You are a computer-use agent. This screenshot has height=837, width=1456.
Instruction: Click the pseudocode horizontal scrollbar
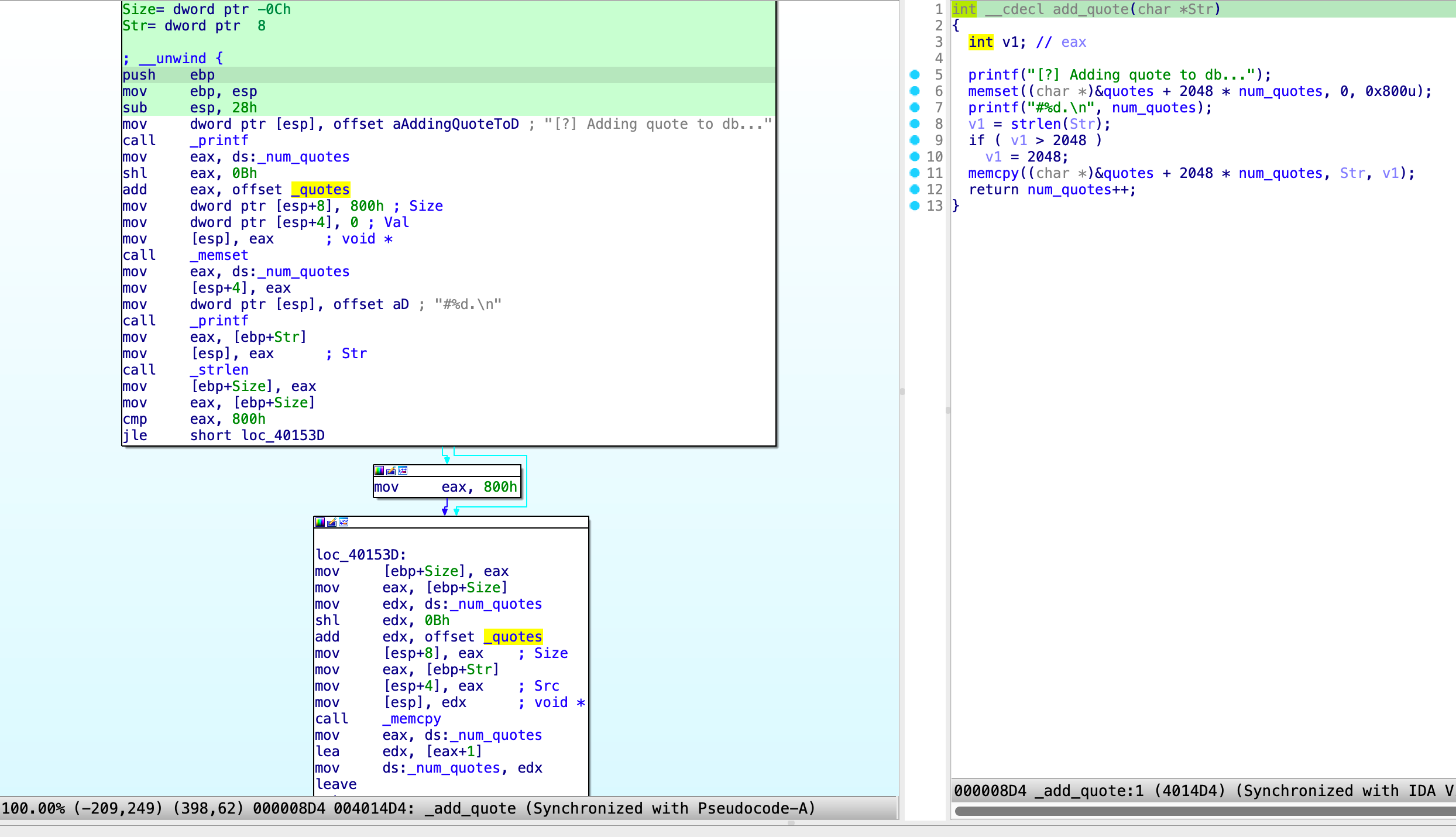coord(1205,811)
